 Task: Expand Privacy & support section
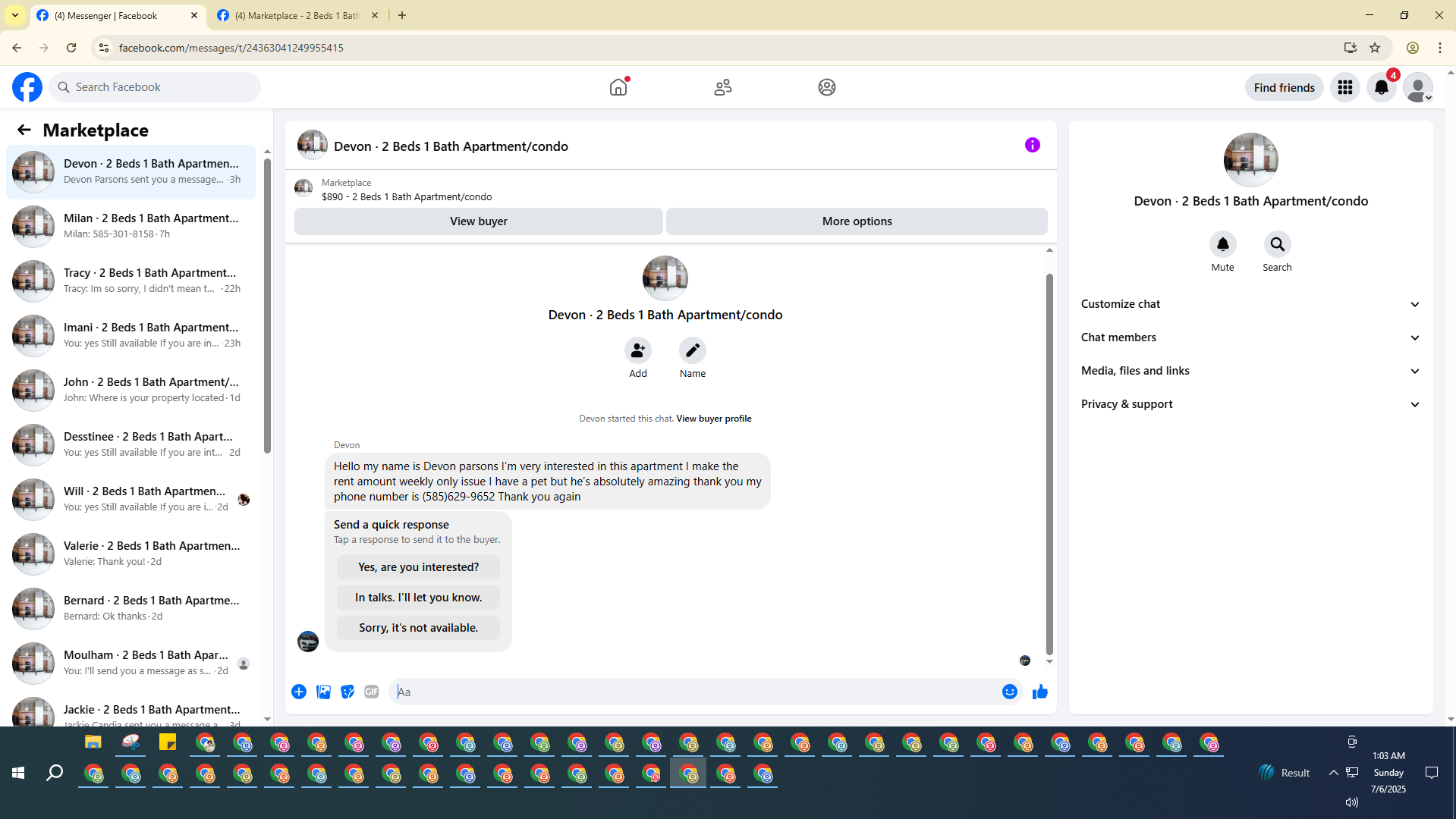tap(1250, 404)
